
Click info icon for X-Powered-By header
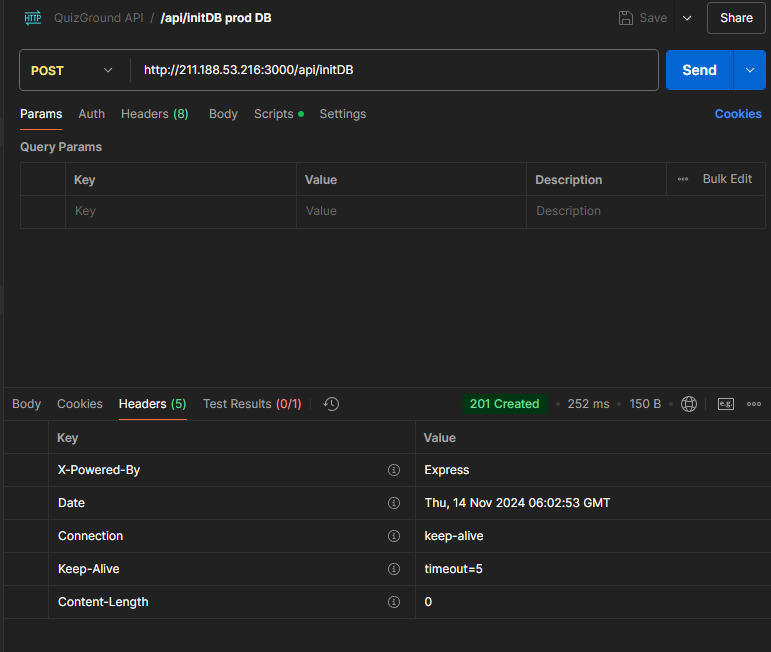tap(394, 470)
